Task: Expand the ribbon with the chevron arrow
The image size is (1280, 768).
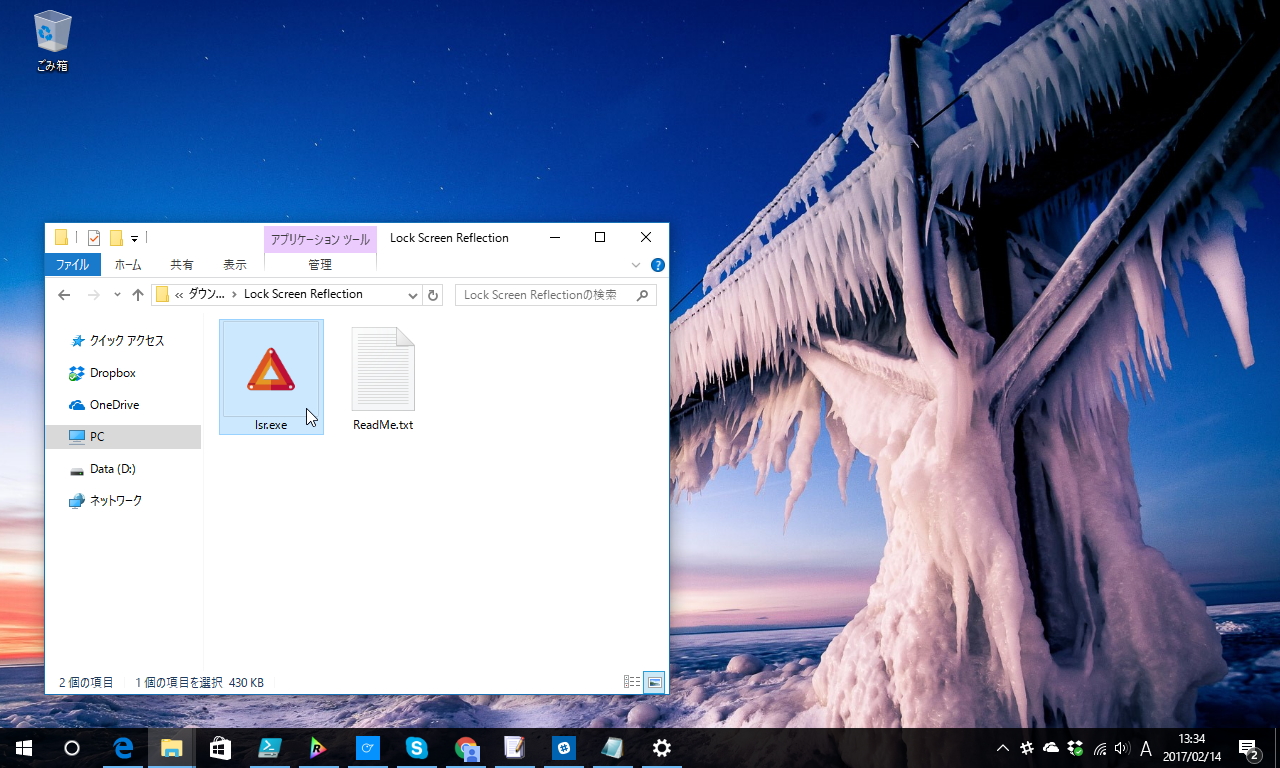Action: pyautogui.click(x=636, y=265)
